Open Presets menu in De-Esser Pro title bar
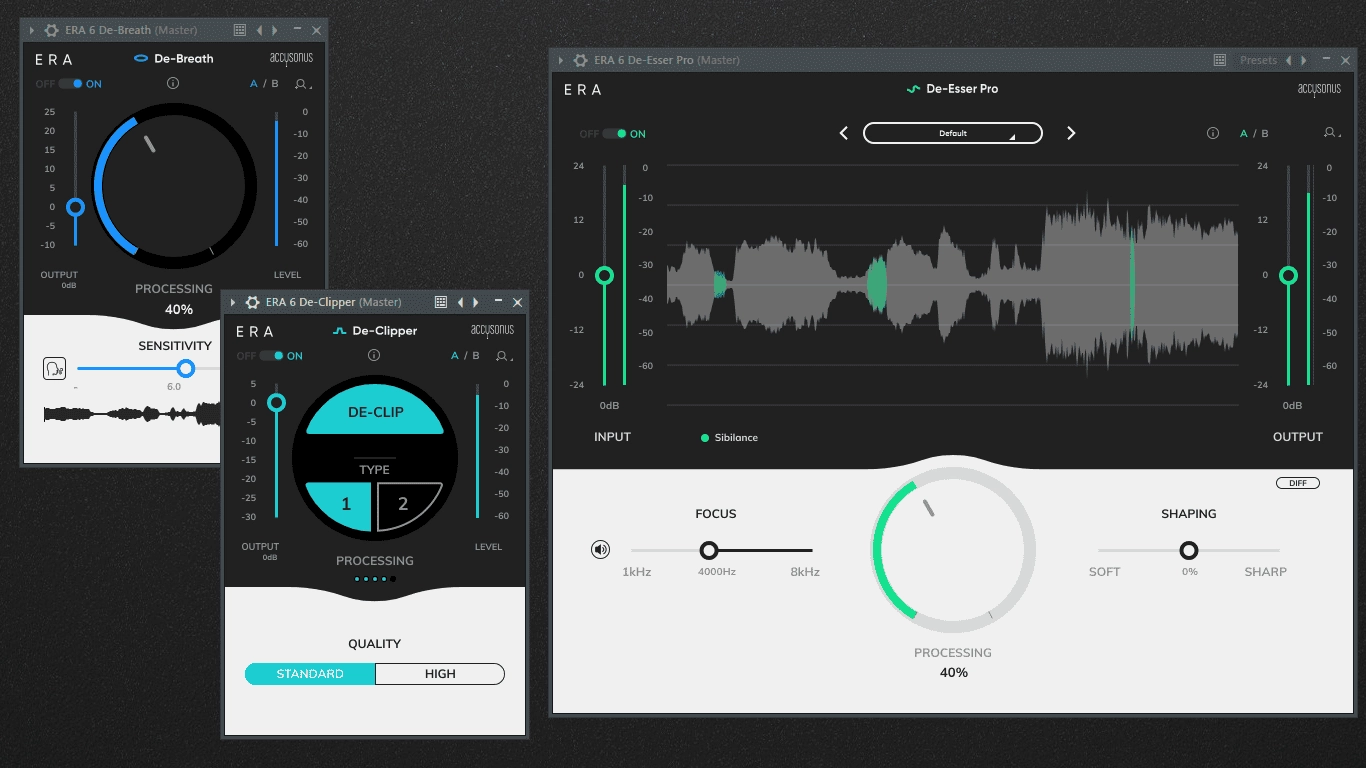 coord(1258,60)
